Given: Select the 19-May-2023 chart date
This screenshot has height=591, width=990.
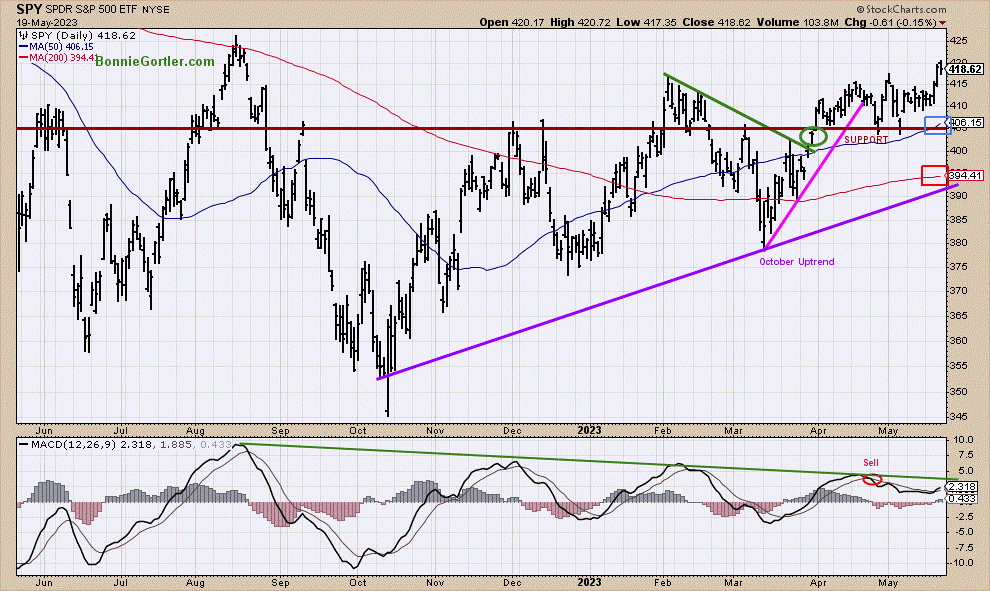Looking at the screenshot, I should 47,22.
